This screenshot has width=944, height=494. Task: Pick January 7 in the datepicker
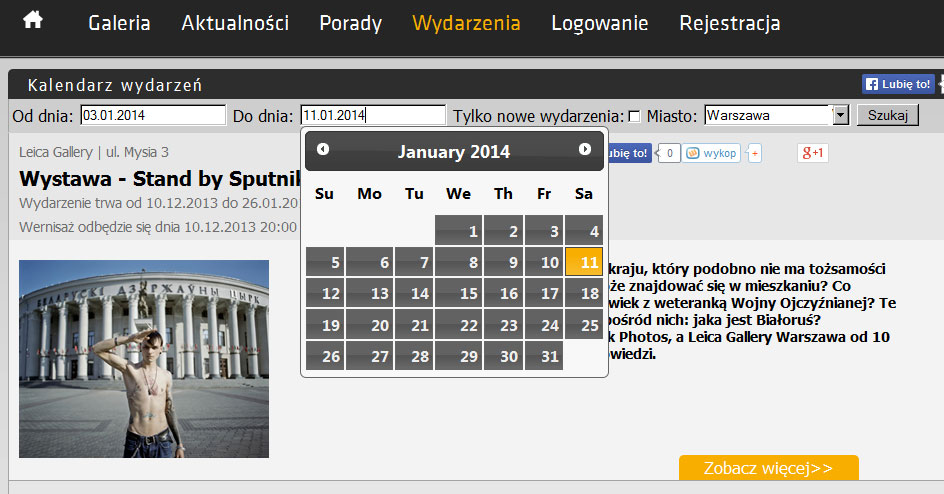pos(414,262)
